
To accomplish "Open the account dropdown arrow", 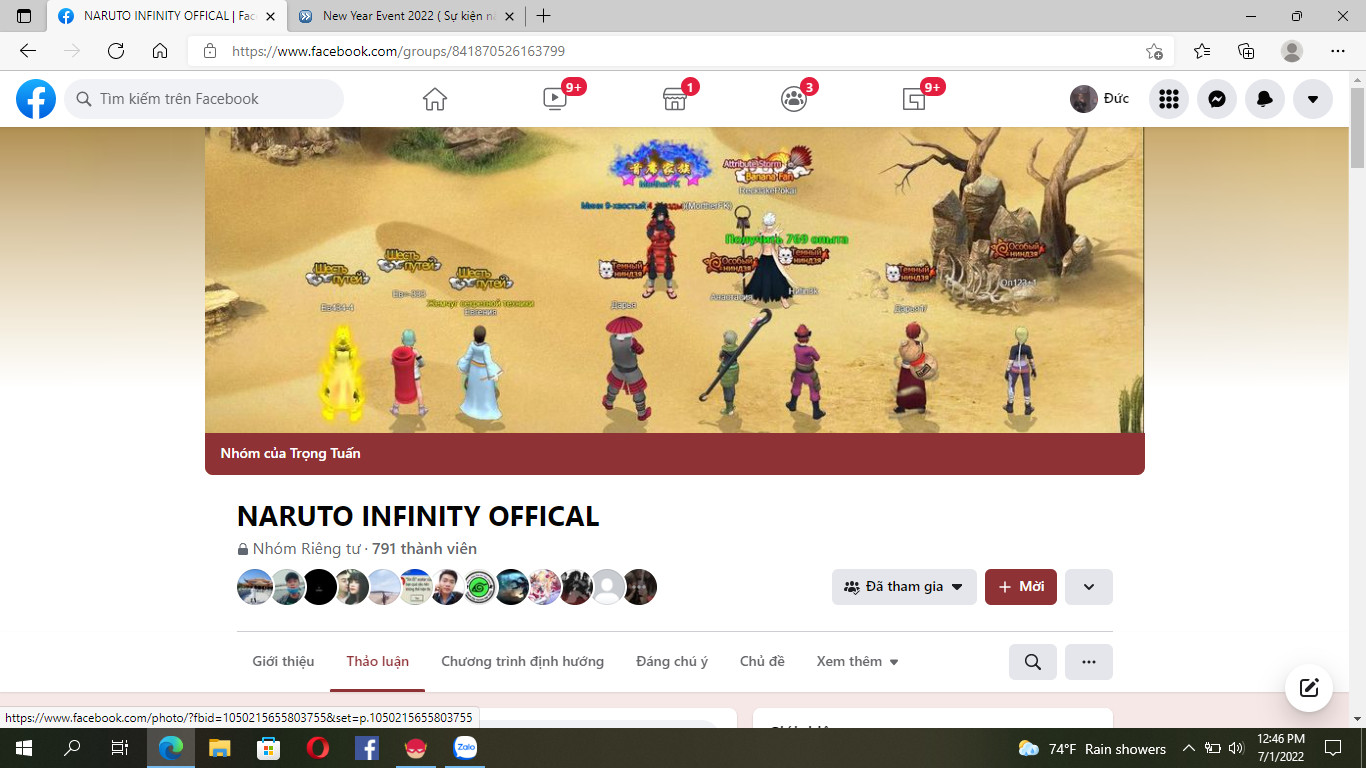I will 1313,99.
